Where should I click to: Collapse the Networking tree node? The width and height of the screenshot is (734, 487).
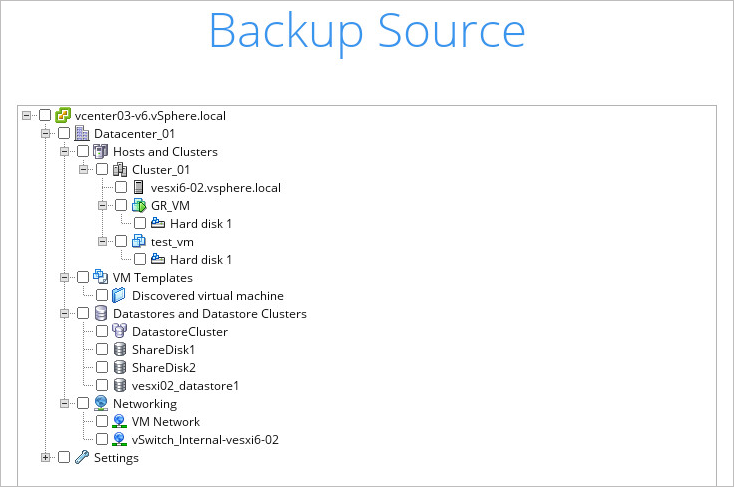pos(64,404)
